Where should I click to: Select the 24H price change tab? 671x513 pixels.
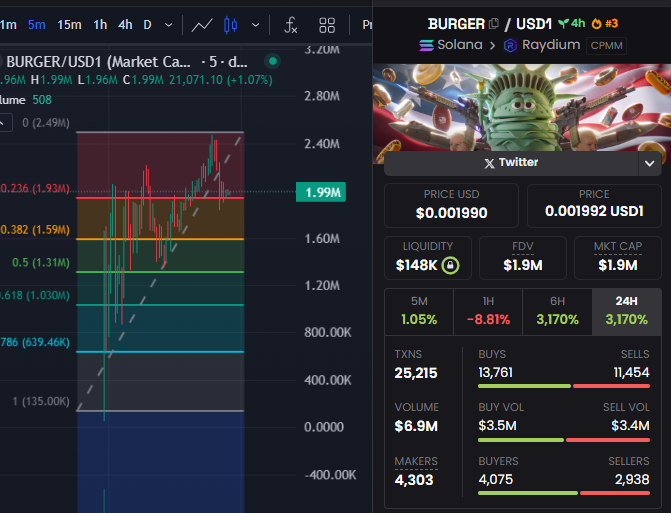tap(626, 311)
